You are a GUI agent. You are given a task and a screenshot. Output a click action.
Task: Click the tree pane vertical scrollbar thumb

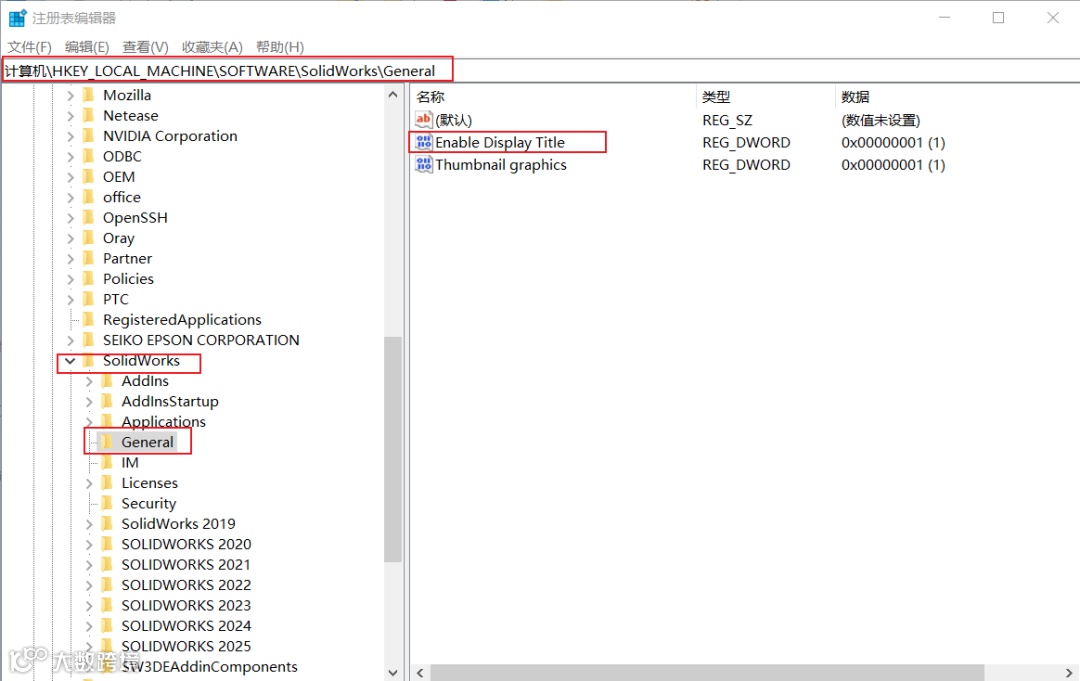pyautogui.click(x=393, y=449)
